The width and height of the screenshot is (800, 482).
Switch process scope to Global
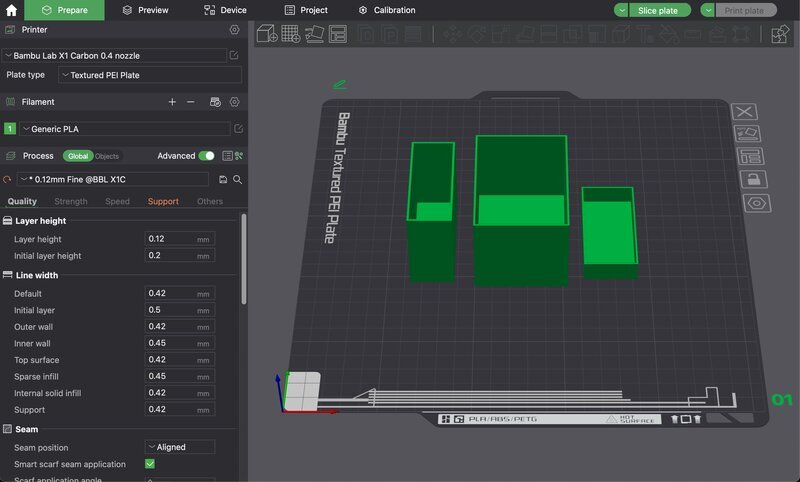pyautogui.click(x=78, y=156)
